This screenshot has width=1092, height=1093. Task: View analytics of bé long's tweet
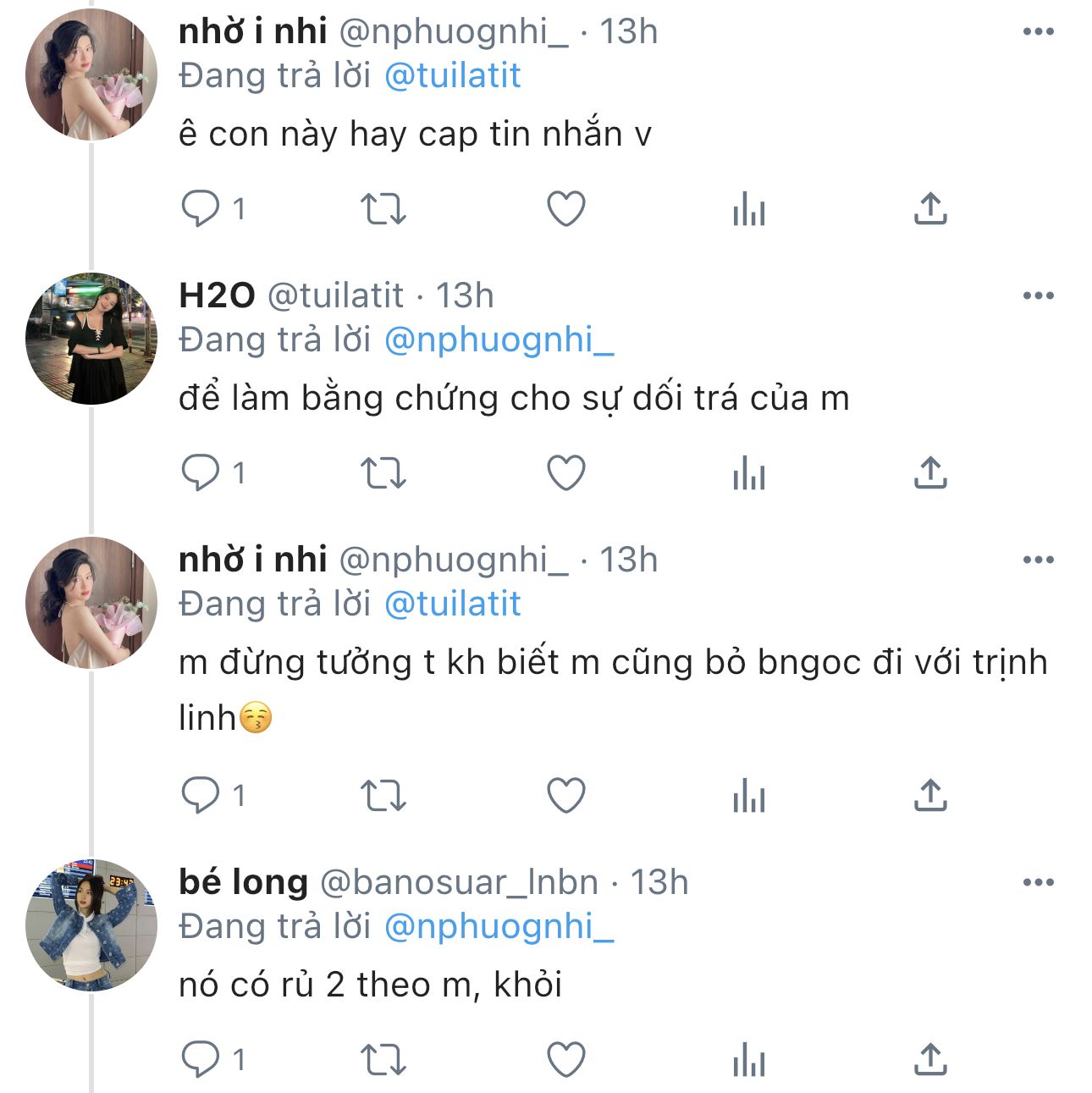coord(749,1060)
